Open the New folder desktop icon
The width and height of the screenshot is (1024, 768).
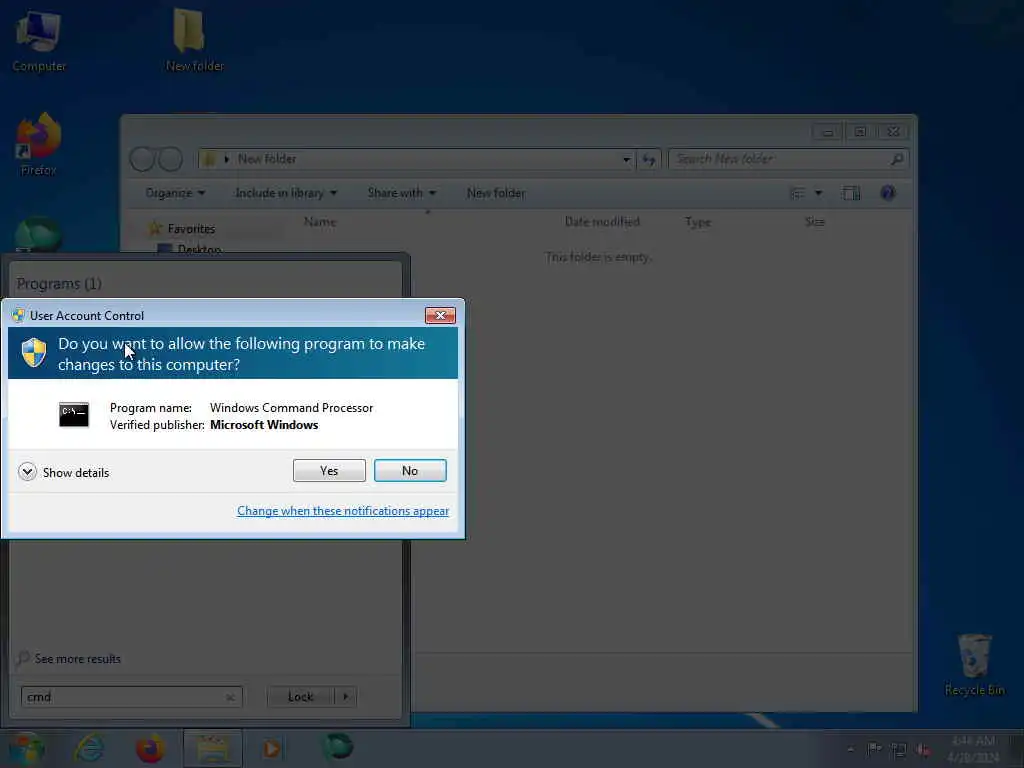pos(195,39)
